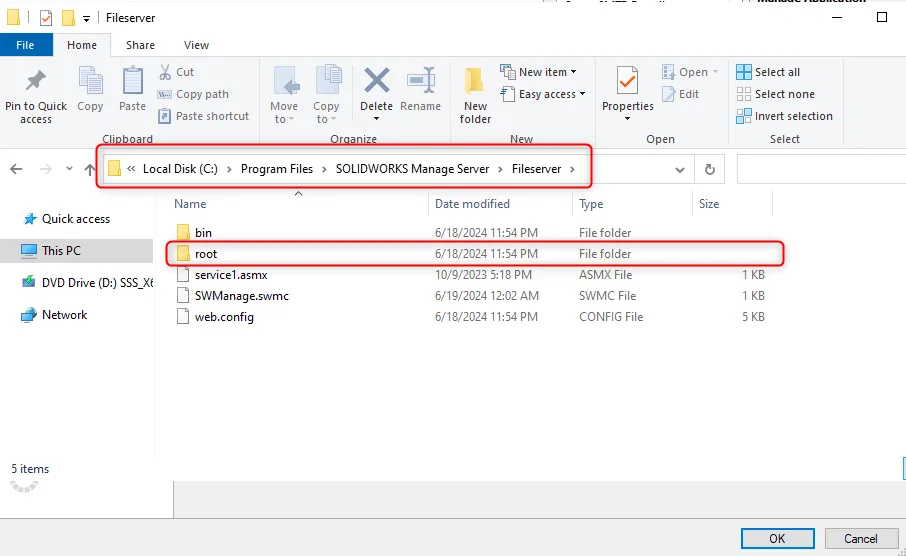Open recent locations dropdown arrow

pyautogui.click(x=69, y=169)
